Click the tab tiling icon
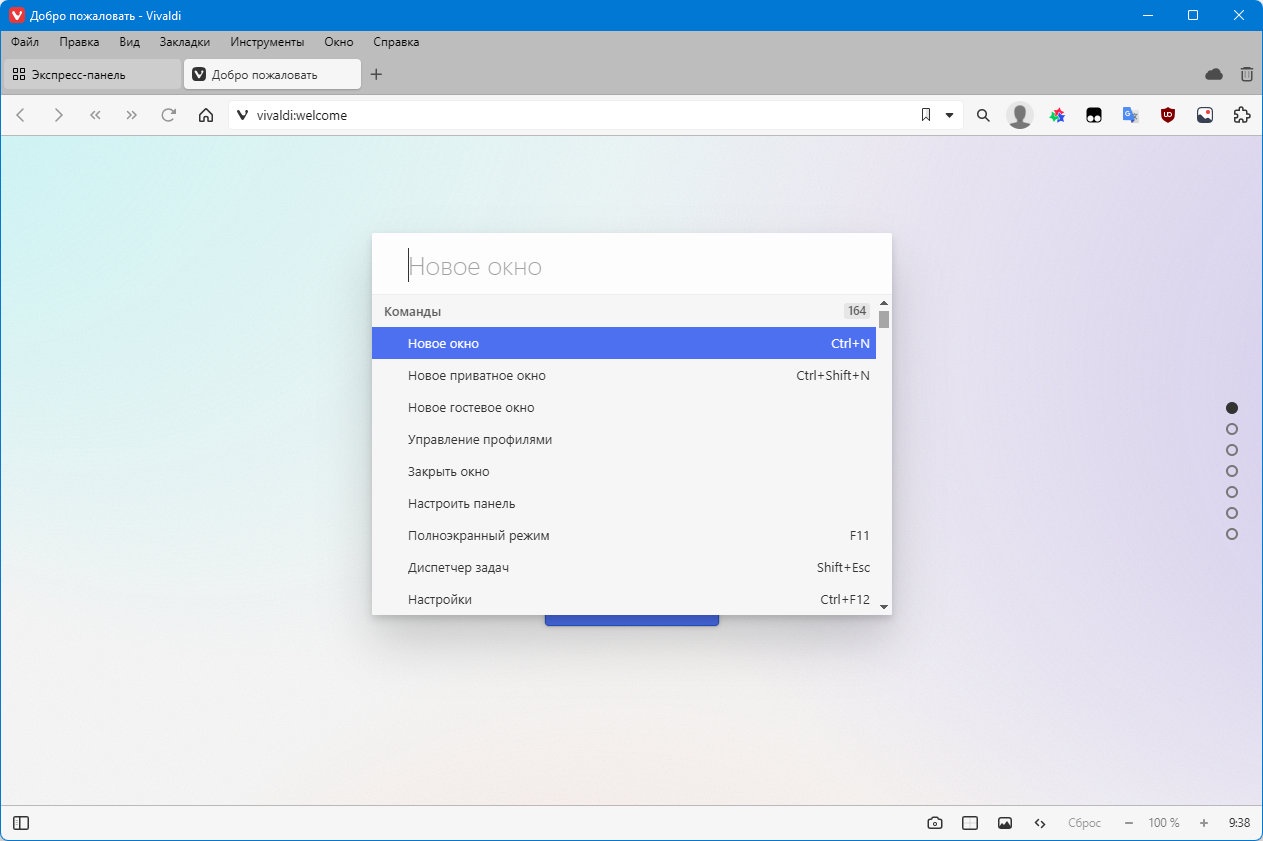 coord(970,823)
